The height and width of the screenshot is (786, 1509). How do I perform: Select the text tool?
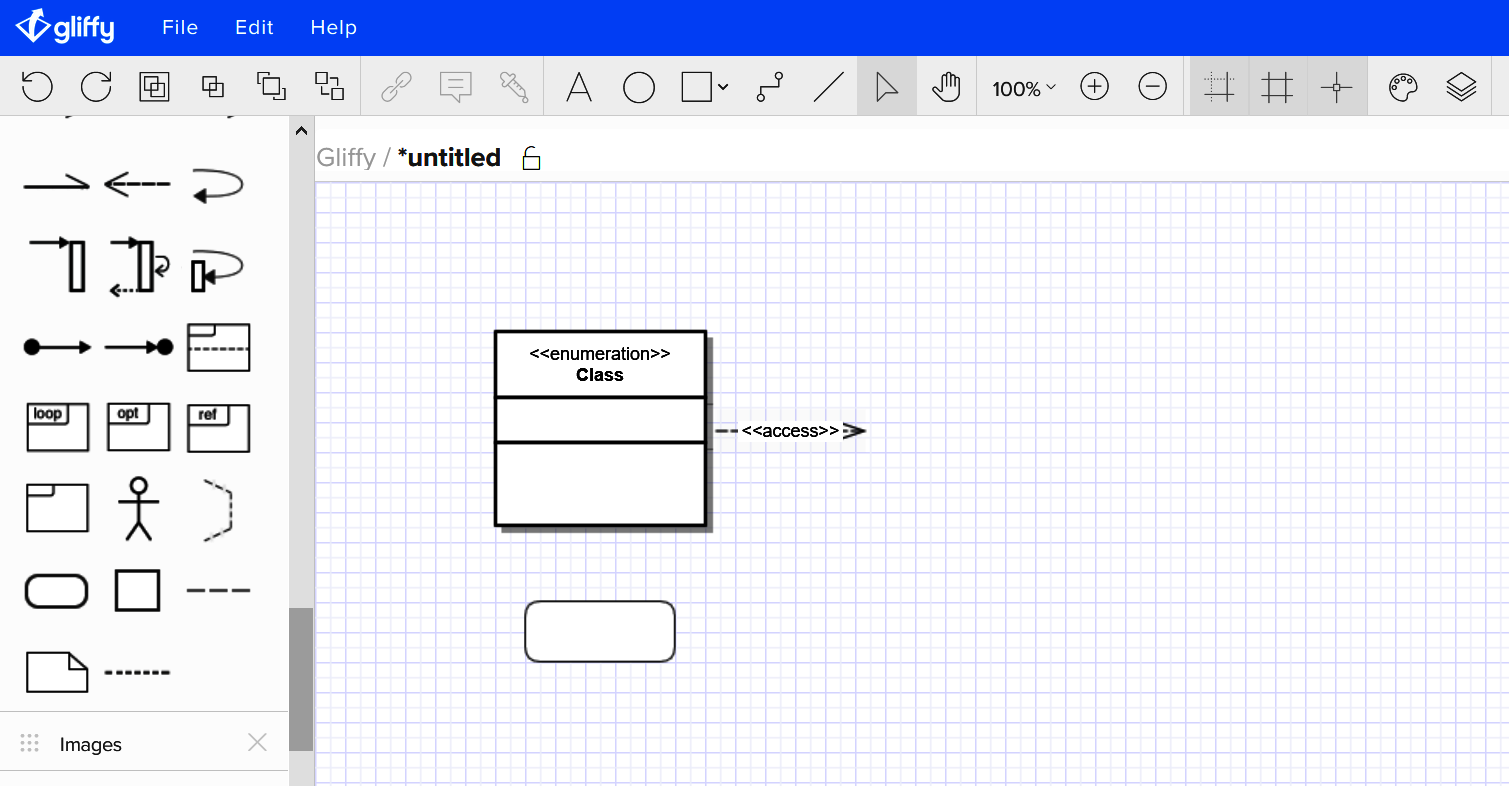tap(578, 86)
